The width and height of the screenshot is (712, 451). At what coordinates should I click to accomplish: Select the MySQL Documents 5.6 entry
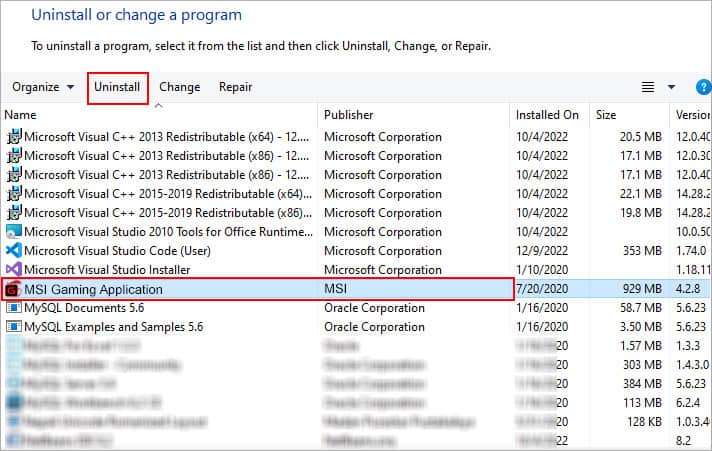point(84,308)
